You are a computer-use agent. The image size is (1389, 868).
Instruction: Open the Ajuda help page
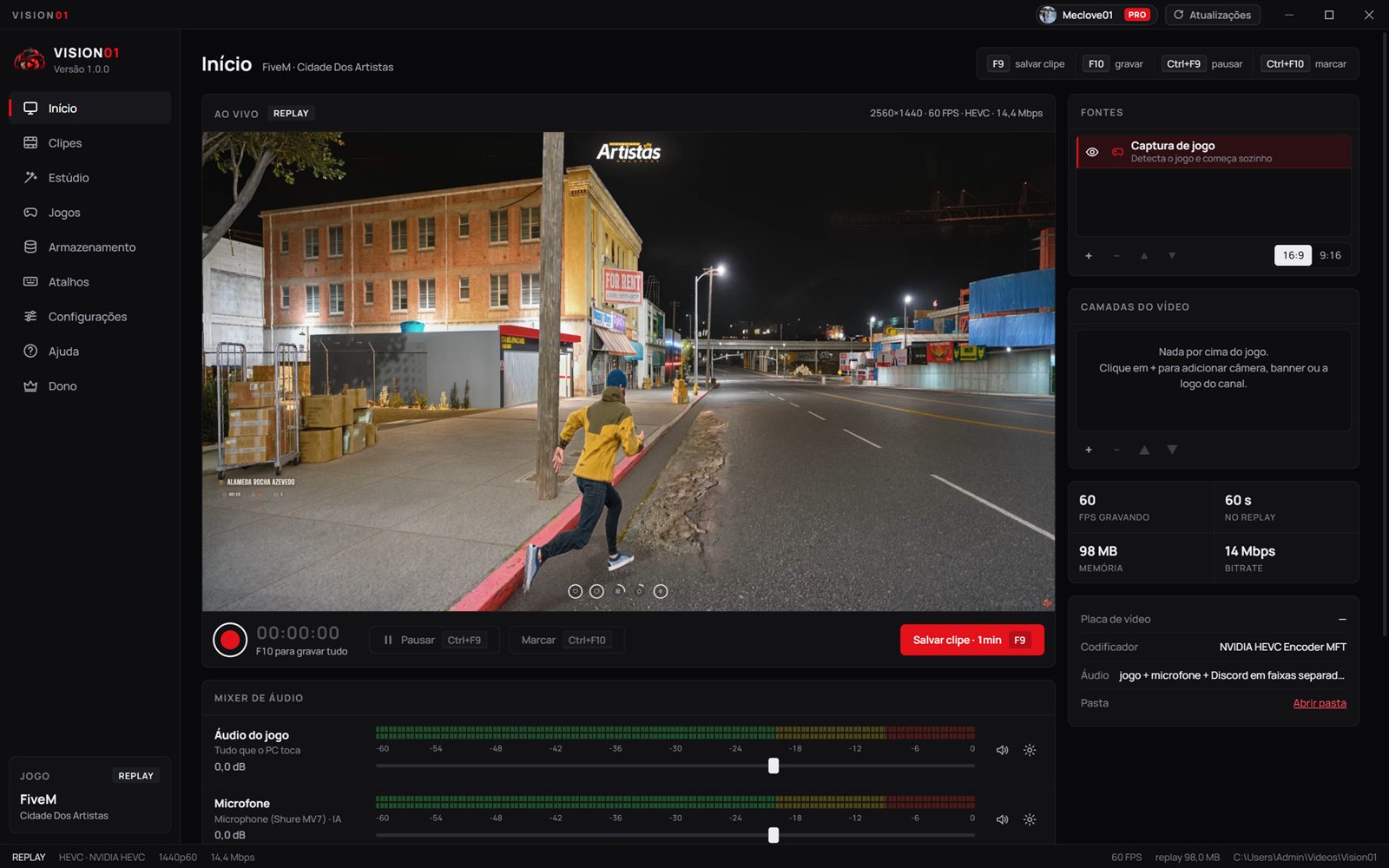tap(90, 352)
